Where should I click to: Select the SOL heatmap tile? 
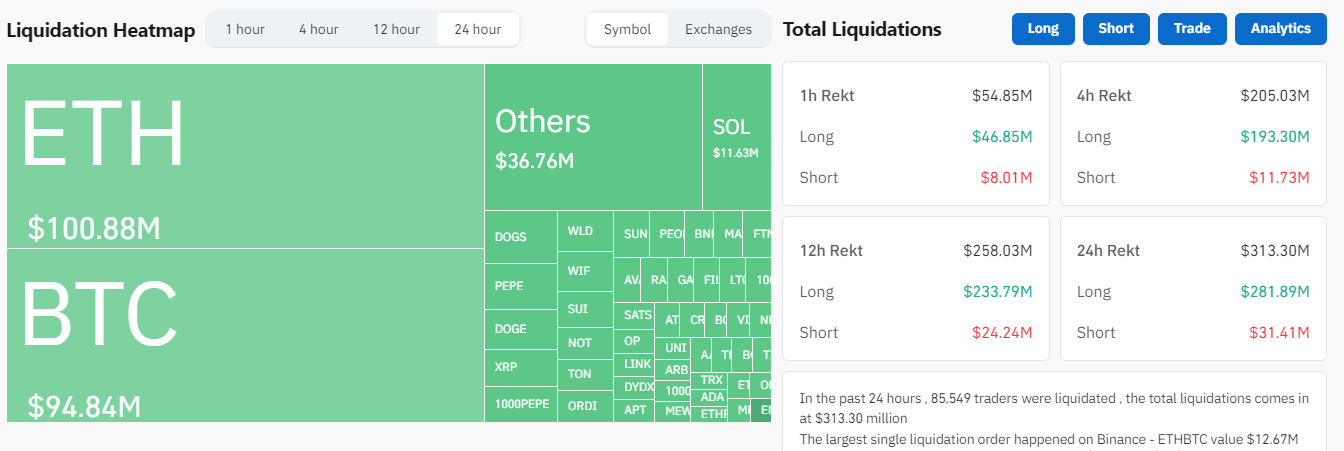click(x=736, y=137)
